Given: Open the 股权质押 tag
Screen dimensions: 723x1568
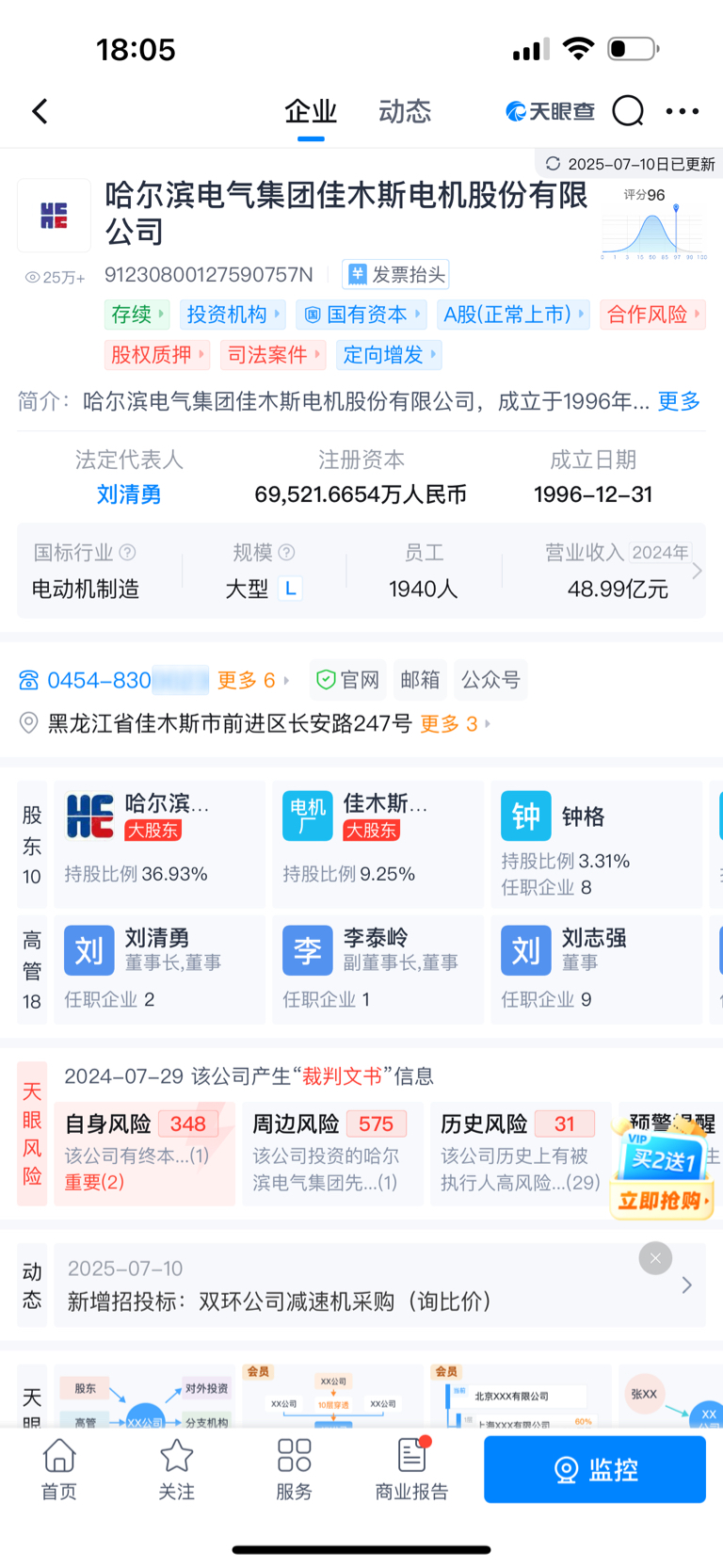Looking at the screenshot, I should click(x=157, y=355).
